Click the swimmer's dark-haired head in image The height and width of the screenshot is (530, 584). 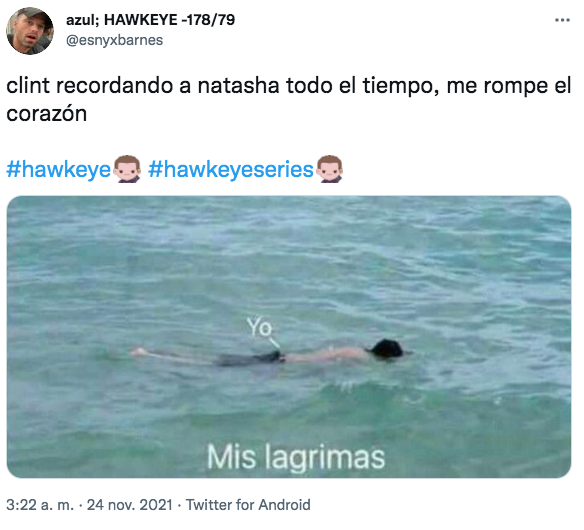(387, 349)
